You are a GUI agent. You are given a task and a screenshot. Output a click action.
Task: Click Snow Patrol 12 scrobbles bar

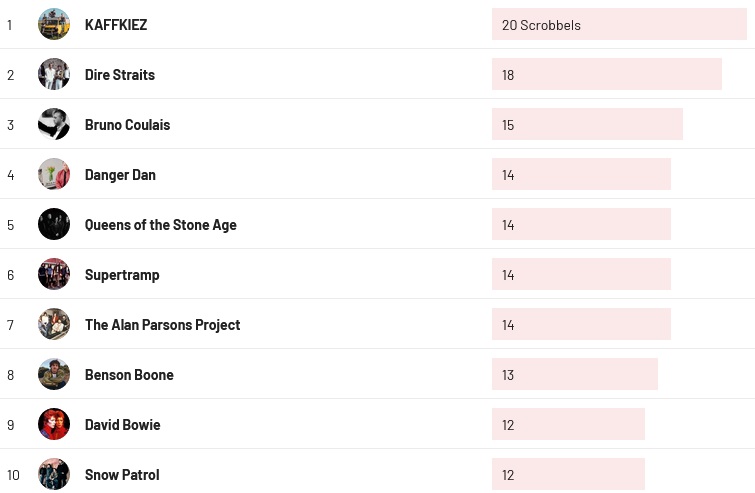point(568,475)
